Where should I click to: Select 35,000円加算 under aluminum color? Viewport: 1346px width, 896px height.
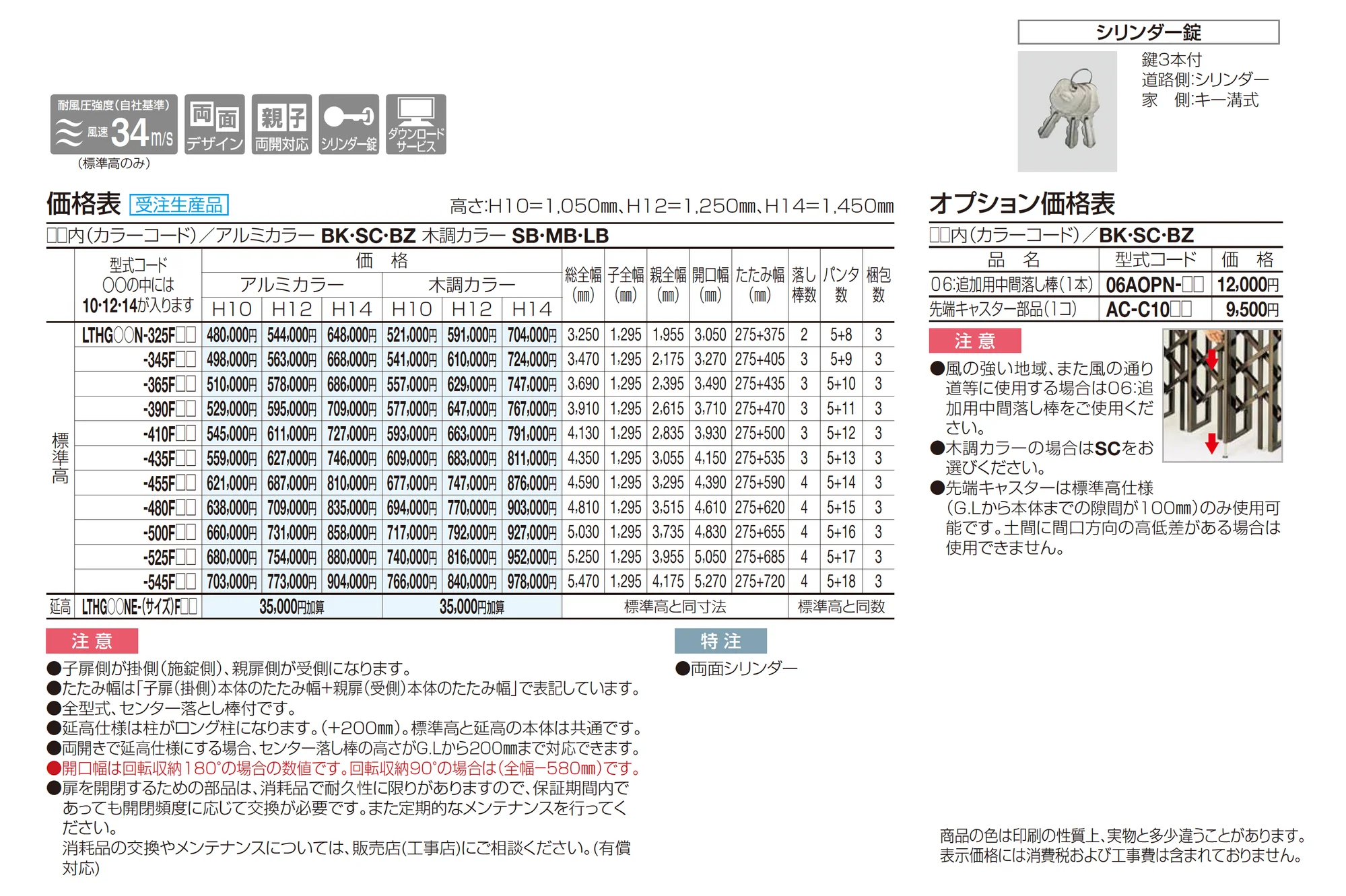point(292,607)
